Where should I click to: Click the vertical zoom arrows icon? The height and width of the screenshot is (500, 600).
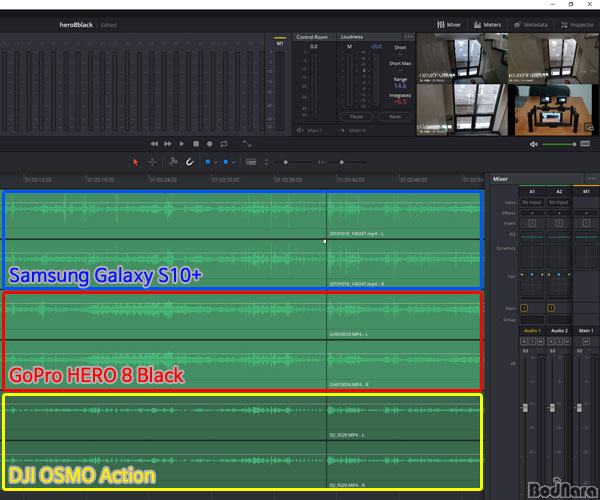point(266,162)
